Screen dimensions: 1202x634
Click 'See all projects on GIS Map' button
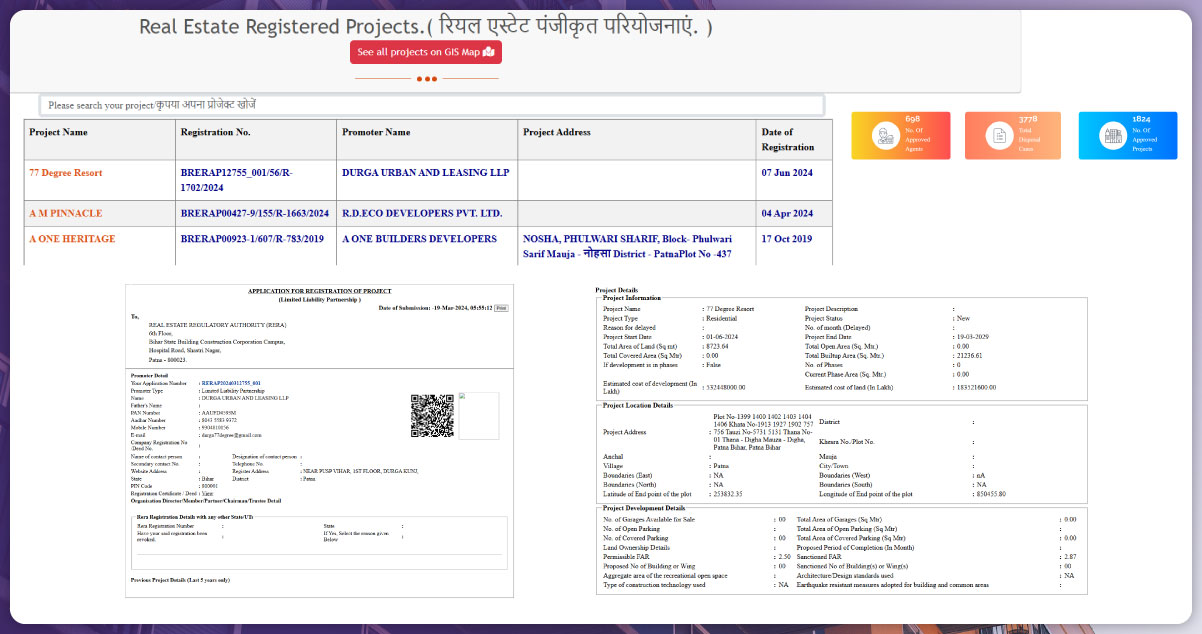tap(426, 52)
